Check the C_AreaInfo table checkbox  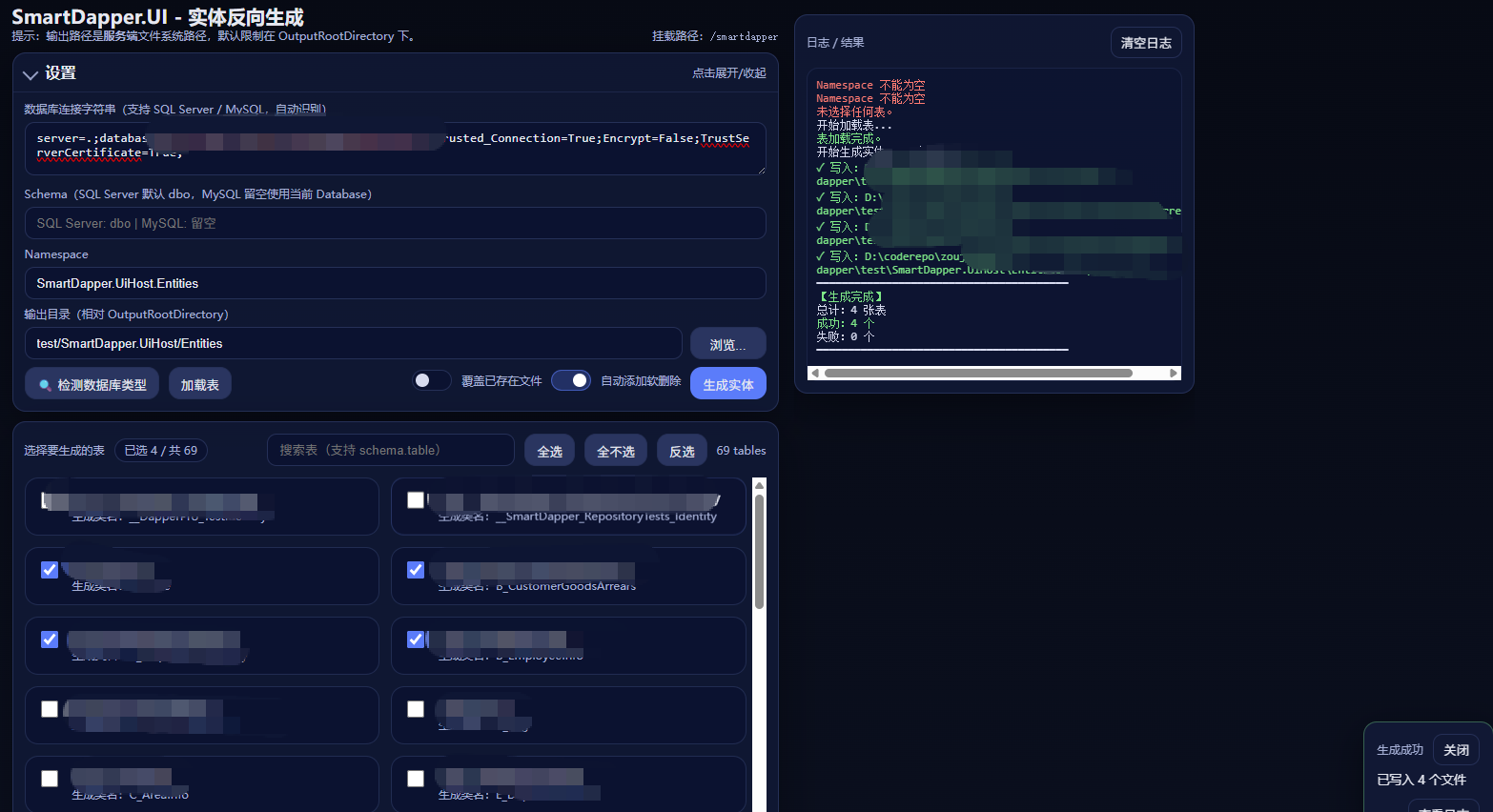(x=50, y=779)
